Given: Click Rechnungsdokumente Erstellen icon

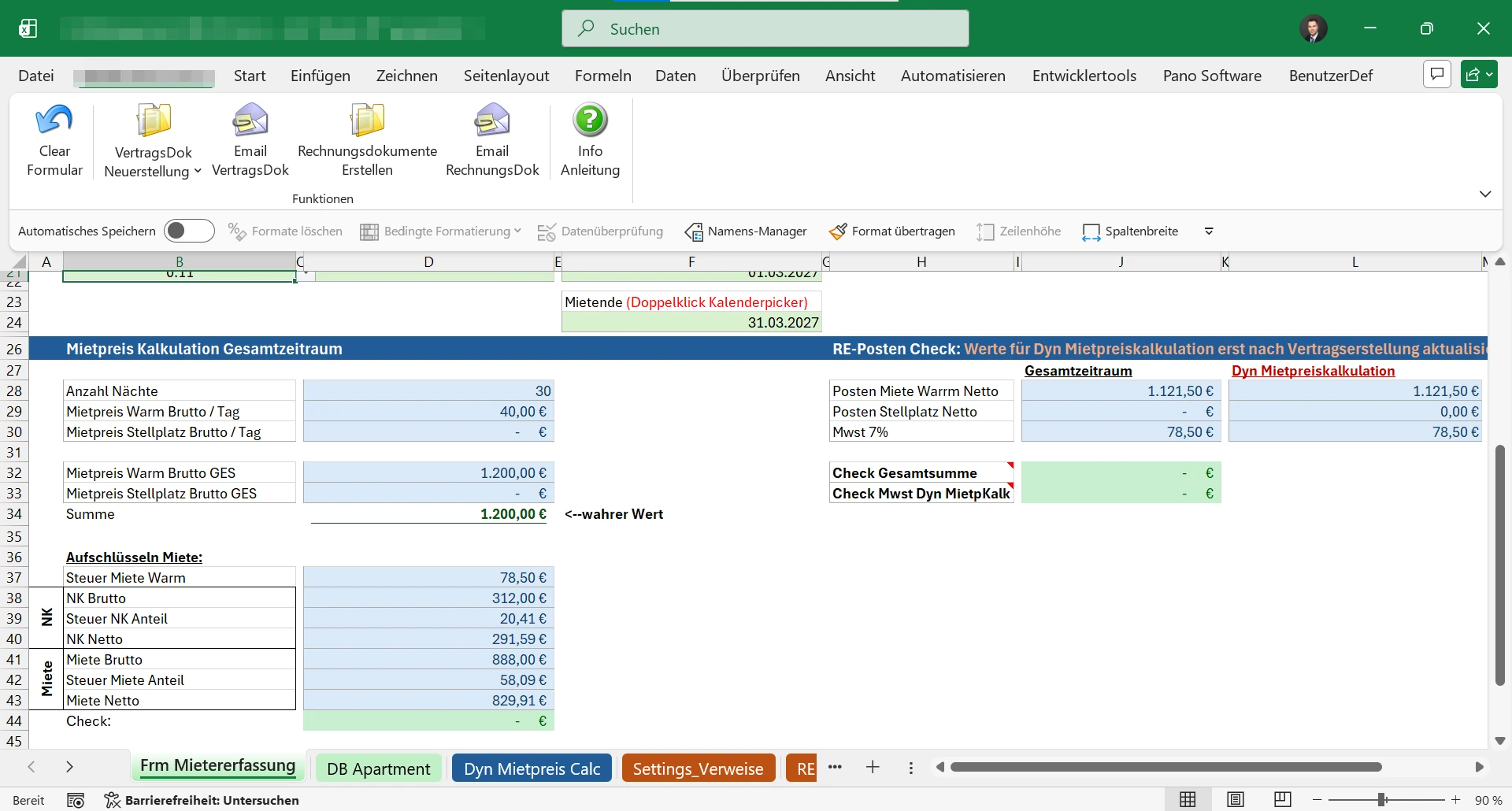Looking at the screenshot, I should tap(367, 120).
